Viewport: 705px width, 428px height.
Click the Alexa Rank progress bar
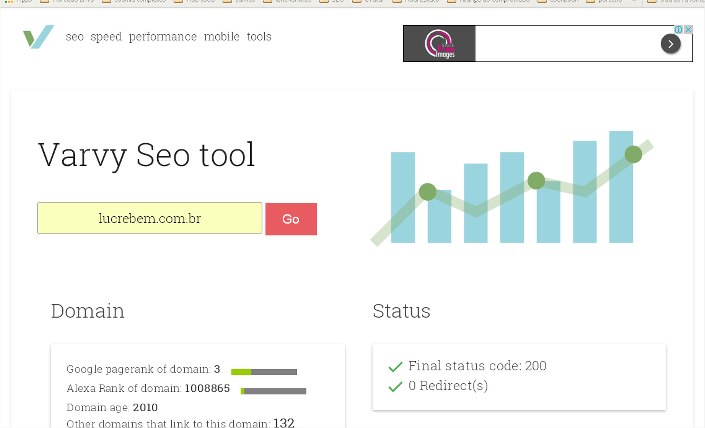[273, 391]
